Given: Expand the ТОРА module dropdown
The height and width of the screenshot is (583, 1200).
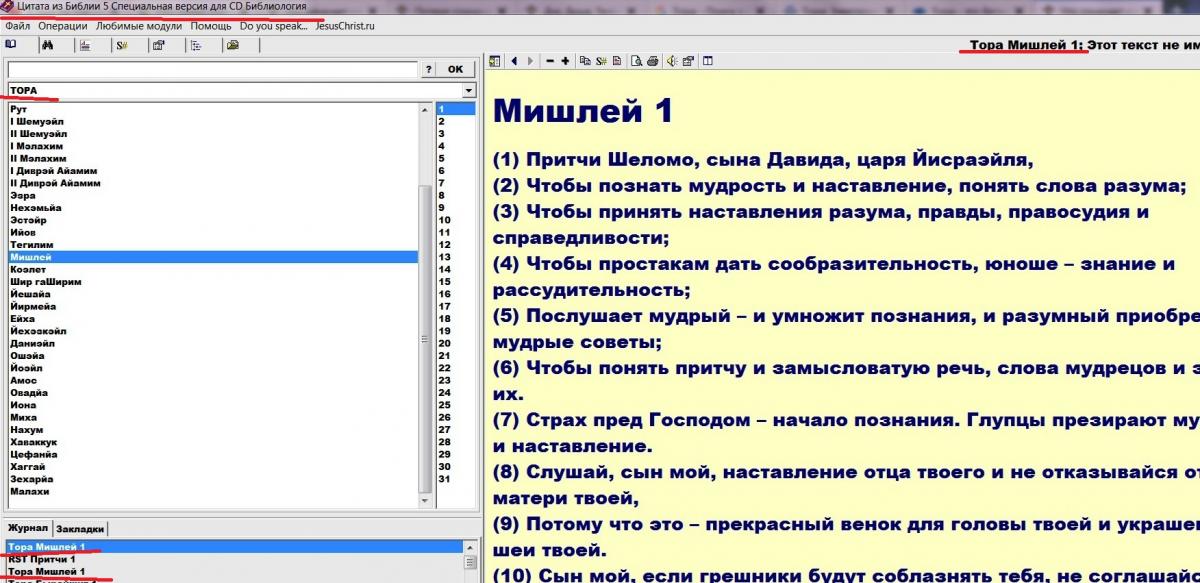Looking at the screenshot, I should point(468,90).
